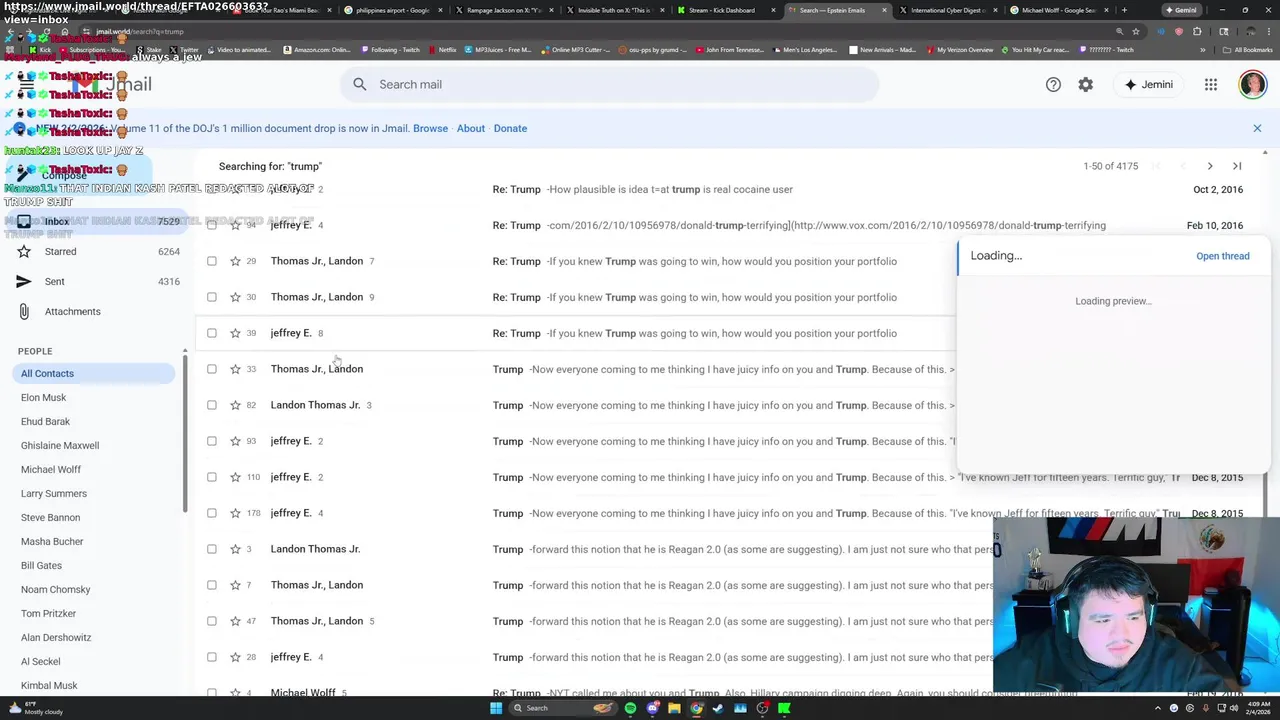Open the Netflix bookmark
Image resolution: width=1280 pixels, height=720 pixels.
441,50
